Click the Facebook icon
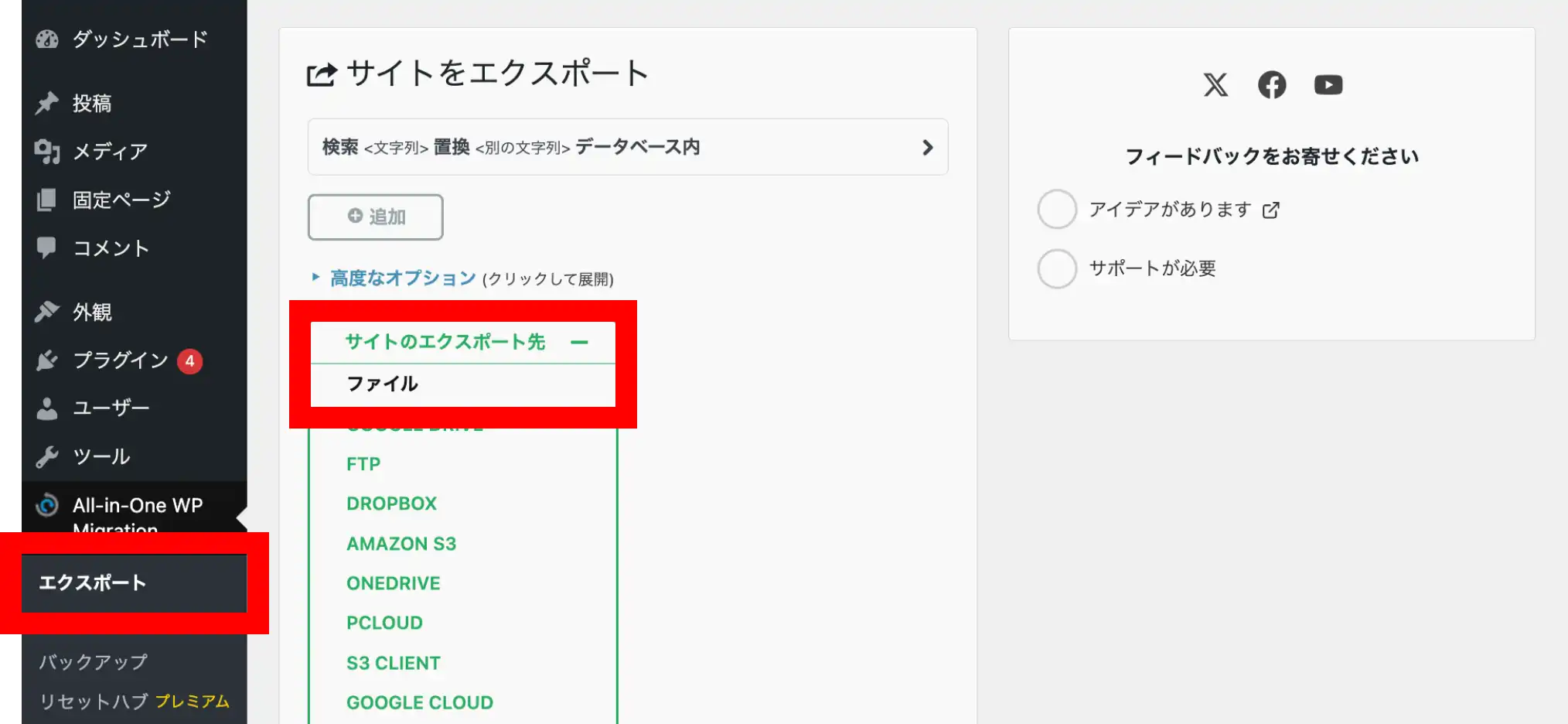 click(1272, 85)
